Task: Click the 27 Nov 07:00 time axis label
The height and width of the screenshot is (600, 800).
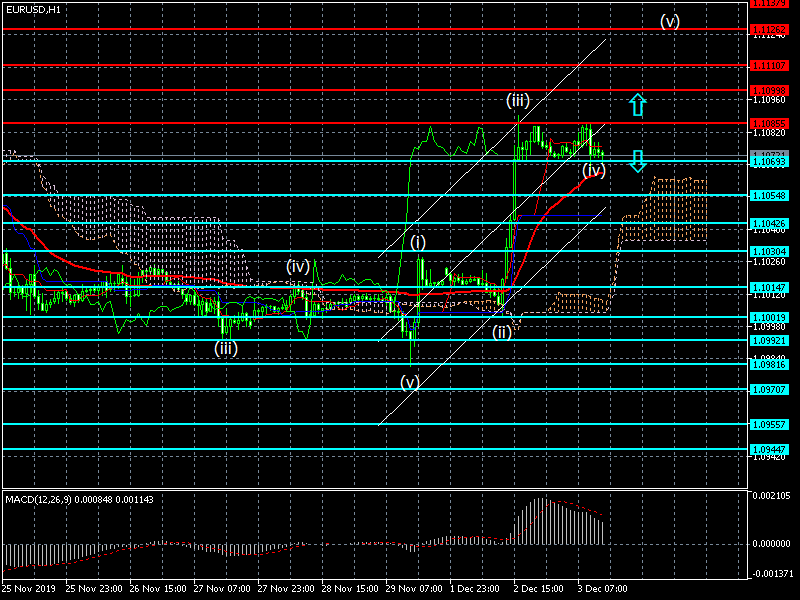Action: pos(222,589)
